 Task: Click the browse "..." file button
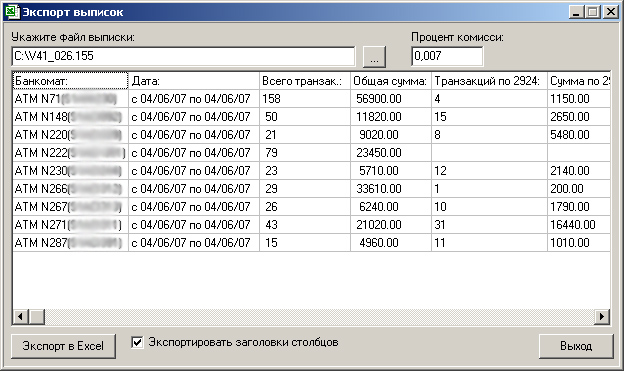point(374,57)
